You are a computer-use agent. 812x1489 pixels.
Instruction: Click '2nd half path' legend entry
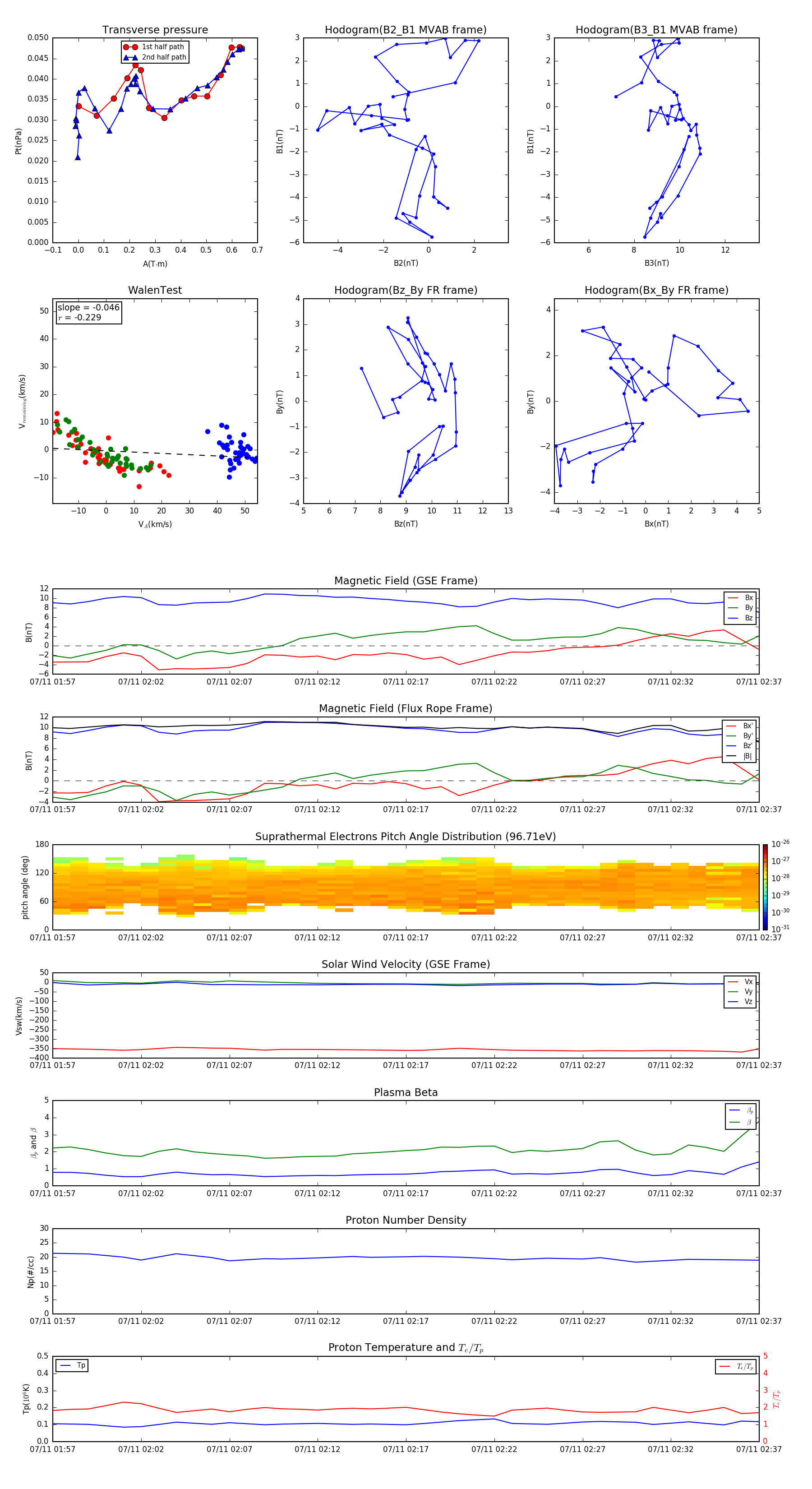pyautogui.click(x=155, y=57)
